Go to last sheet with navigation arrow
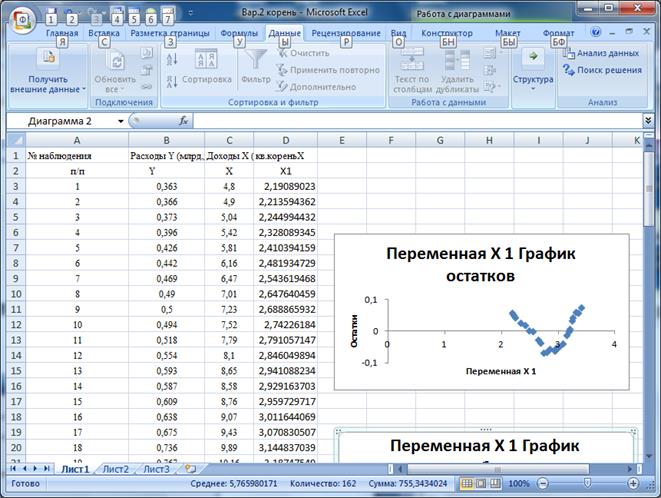The image size is (661, 498). [46, 468]
